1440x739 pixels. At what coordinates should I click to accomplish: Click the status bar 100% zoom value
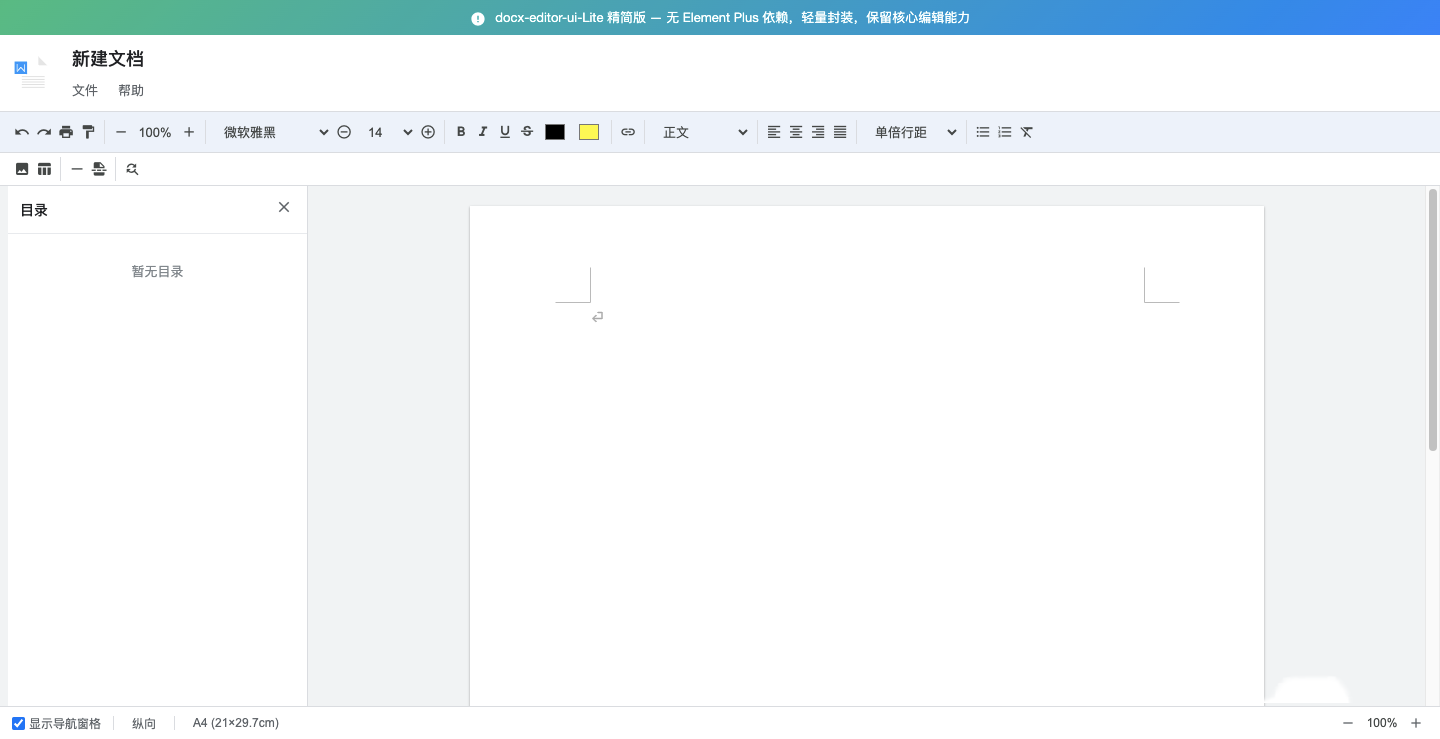click(x=1382, y=723)
